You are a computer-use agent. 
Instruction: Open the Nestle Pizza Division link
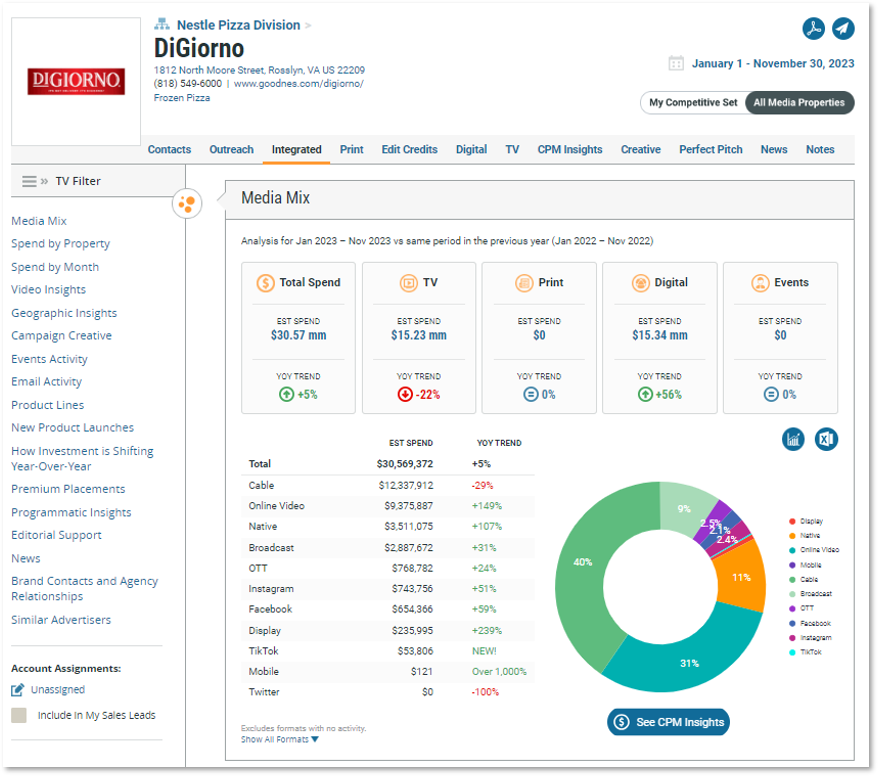click(x=239, y=25)
